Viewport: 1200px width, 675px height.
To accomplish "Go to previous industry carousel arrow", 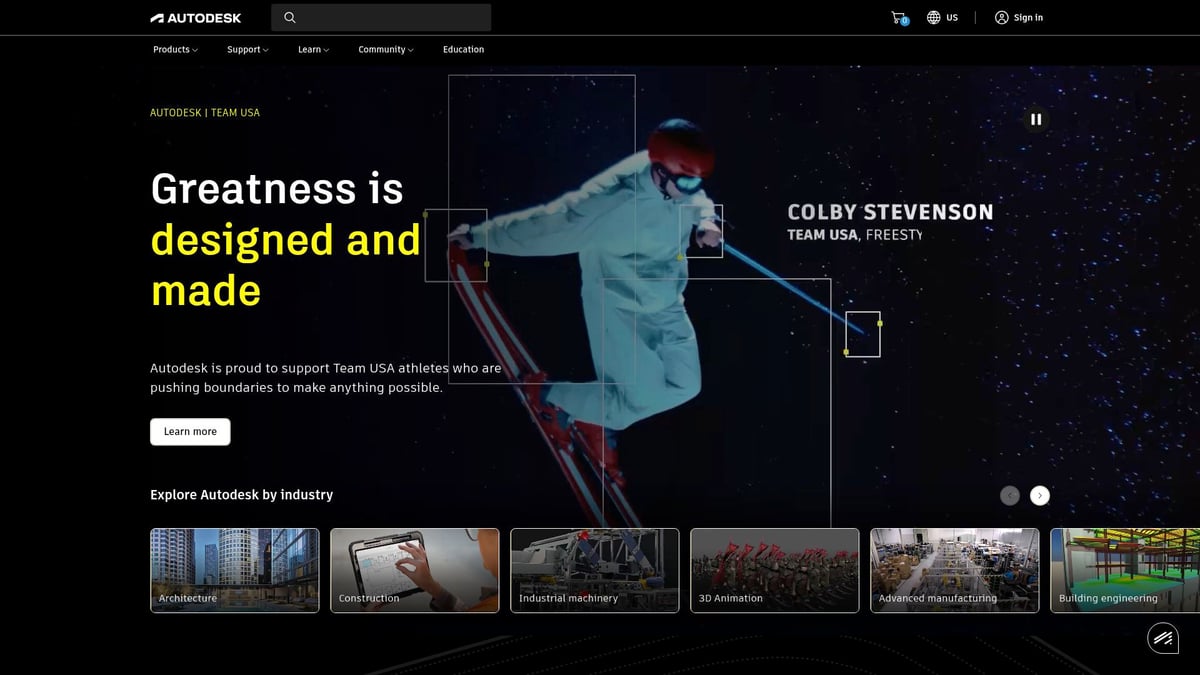I will [x=1010, y=495].
